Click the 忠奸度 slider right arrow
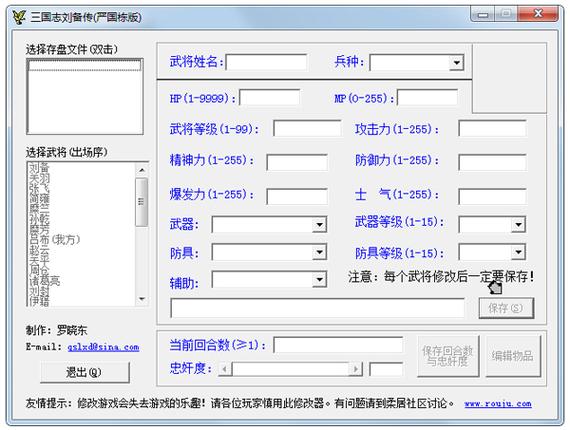The image size is (570, 430). click(355, 369)
